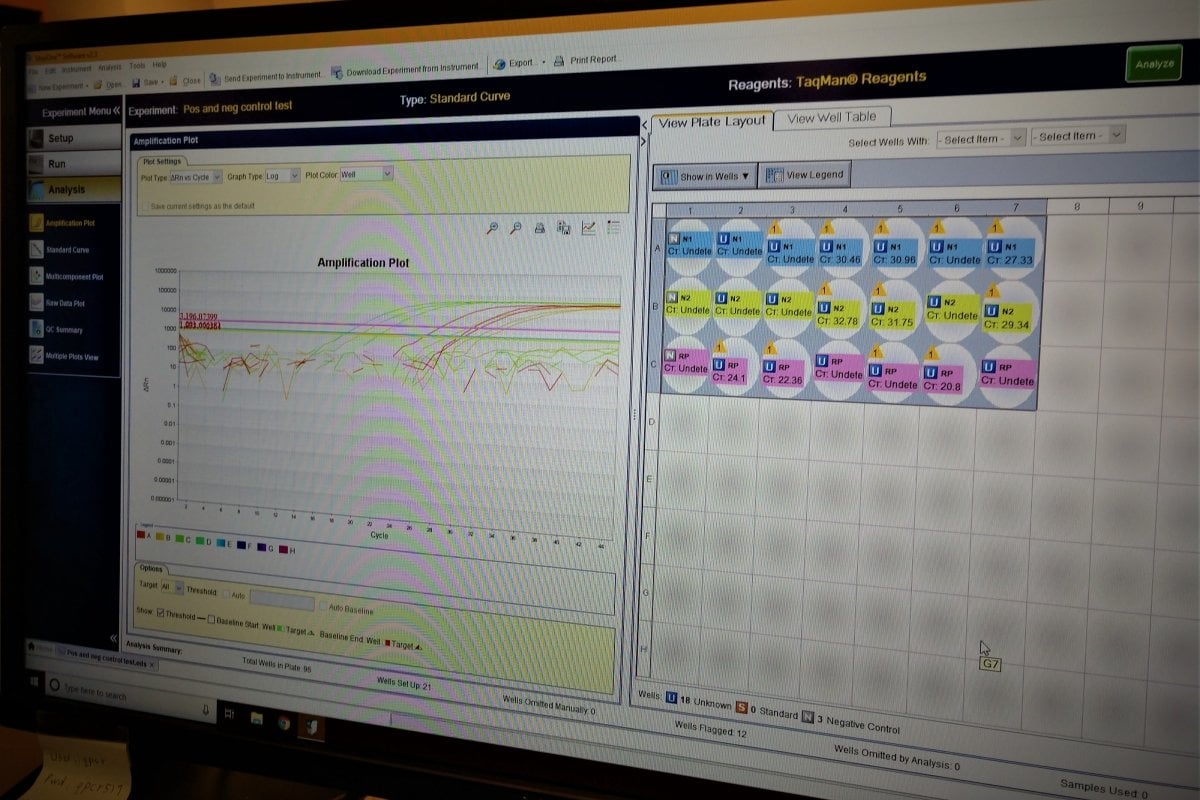Screen dimensions: 1200x800
Task: Toggle the Auto threshold checkbox
Action: pyautogui.click(x=226, y=593)
